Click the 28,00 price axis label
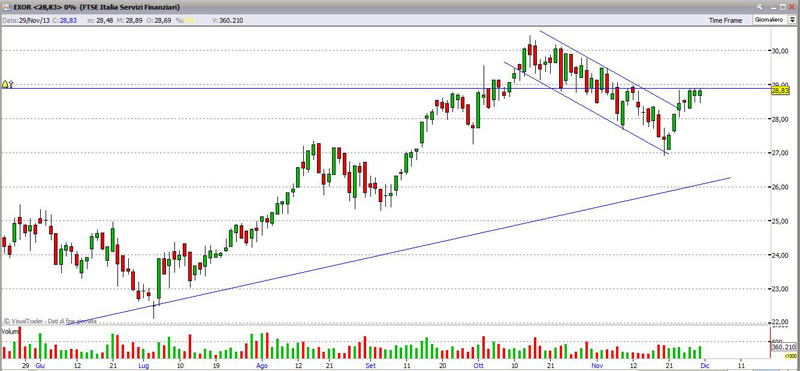Image resolution: width=800 pixels, height=371 pixels. click(780, 119)
